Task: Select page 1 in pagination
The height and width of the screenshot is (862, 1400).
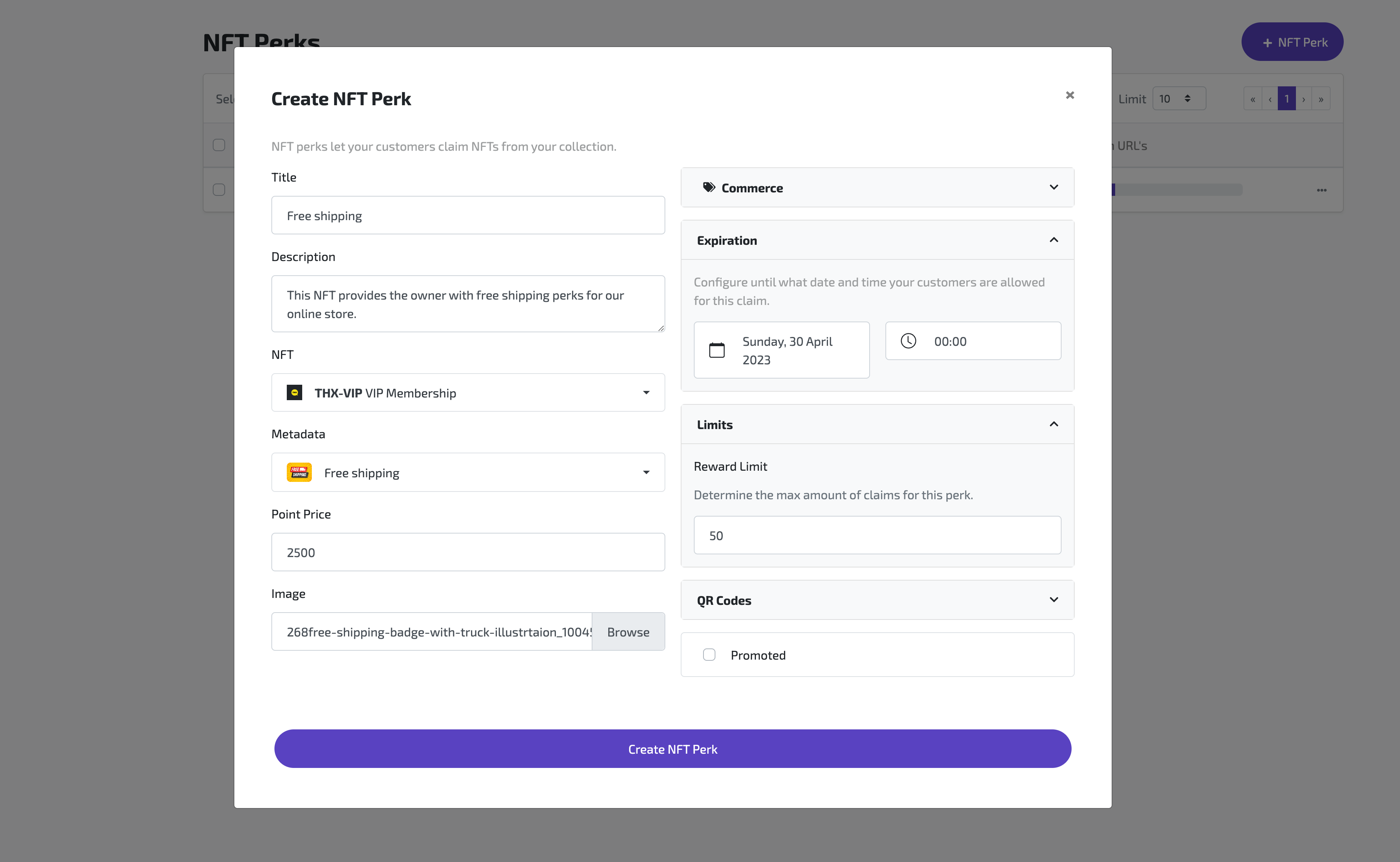Action: click(1286, 99)
